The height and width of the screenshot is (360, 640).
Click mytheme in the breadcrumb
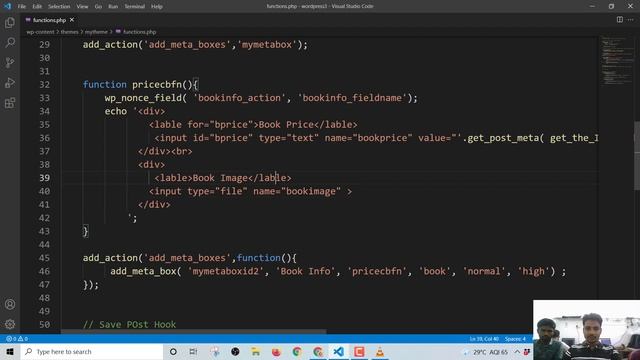pyautogui.click(x=96, y=32)
